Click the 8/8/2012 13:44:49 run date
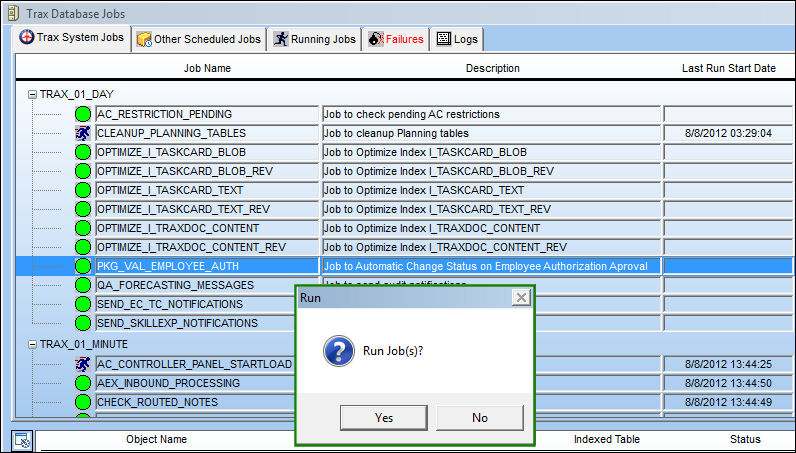796x453 pixels. [728, 402]
